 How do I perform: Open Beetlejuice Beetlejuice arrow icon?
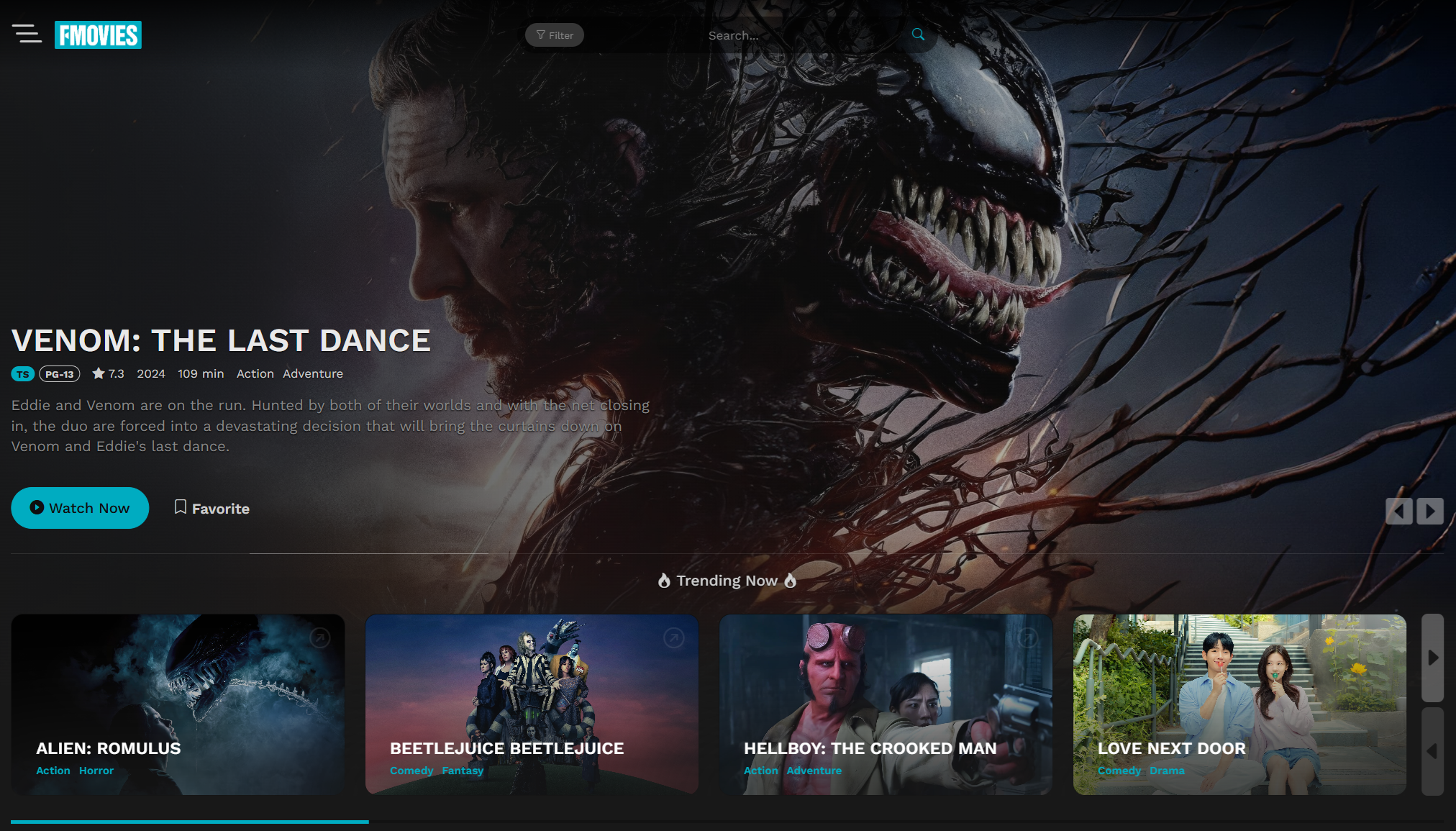[674, 637]
